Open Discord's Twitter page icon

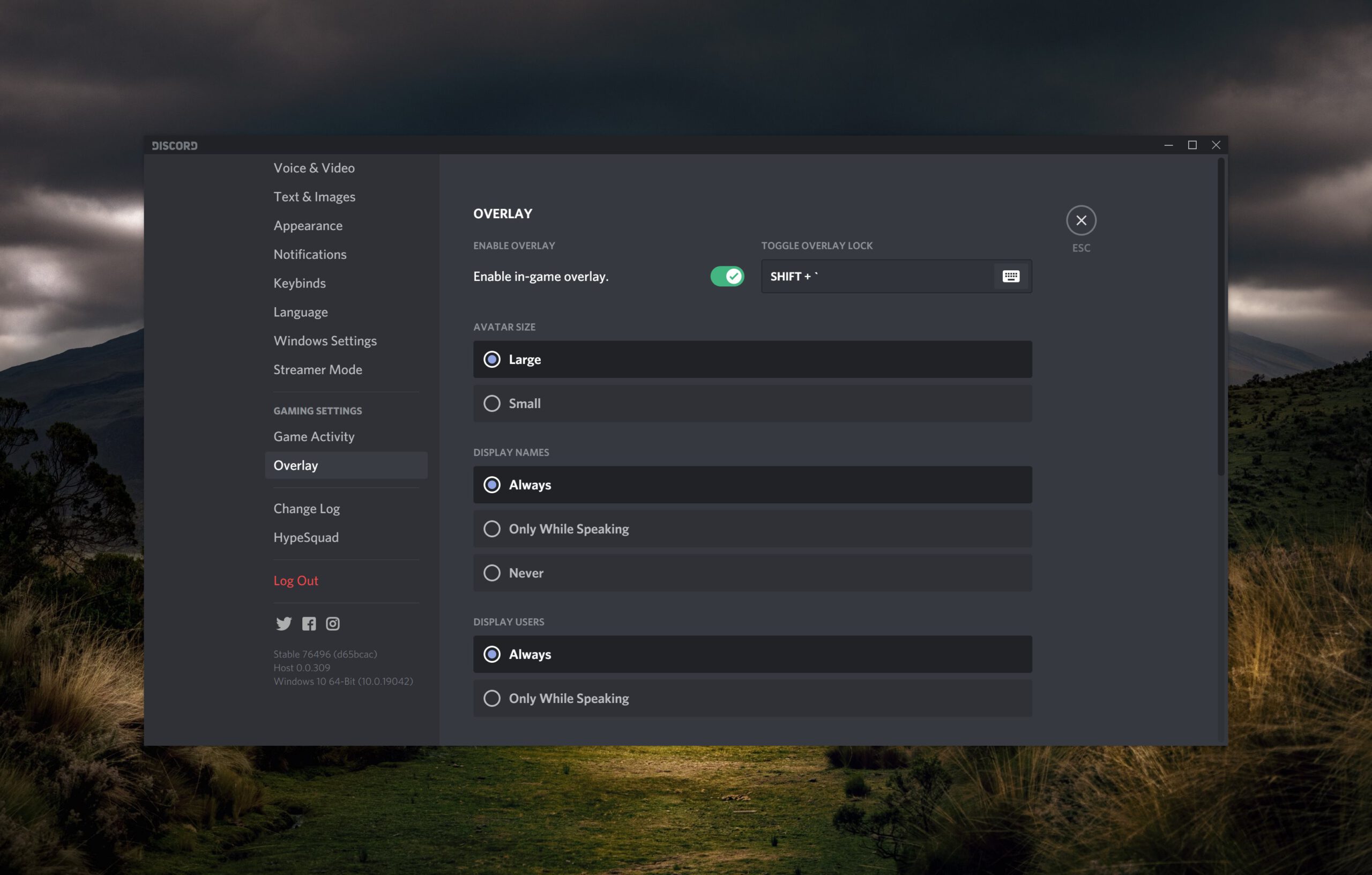tap(283, 624)
